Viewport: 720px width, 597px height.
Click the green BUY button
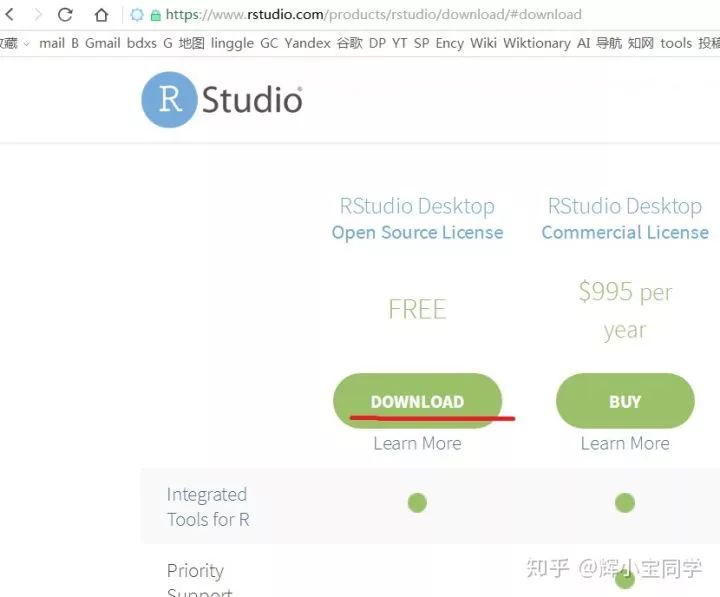(625, 401)
